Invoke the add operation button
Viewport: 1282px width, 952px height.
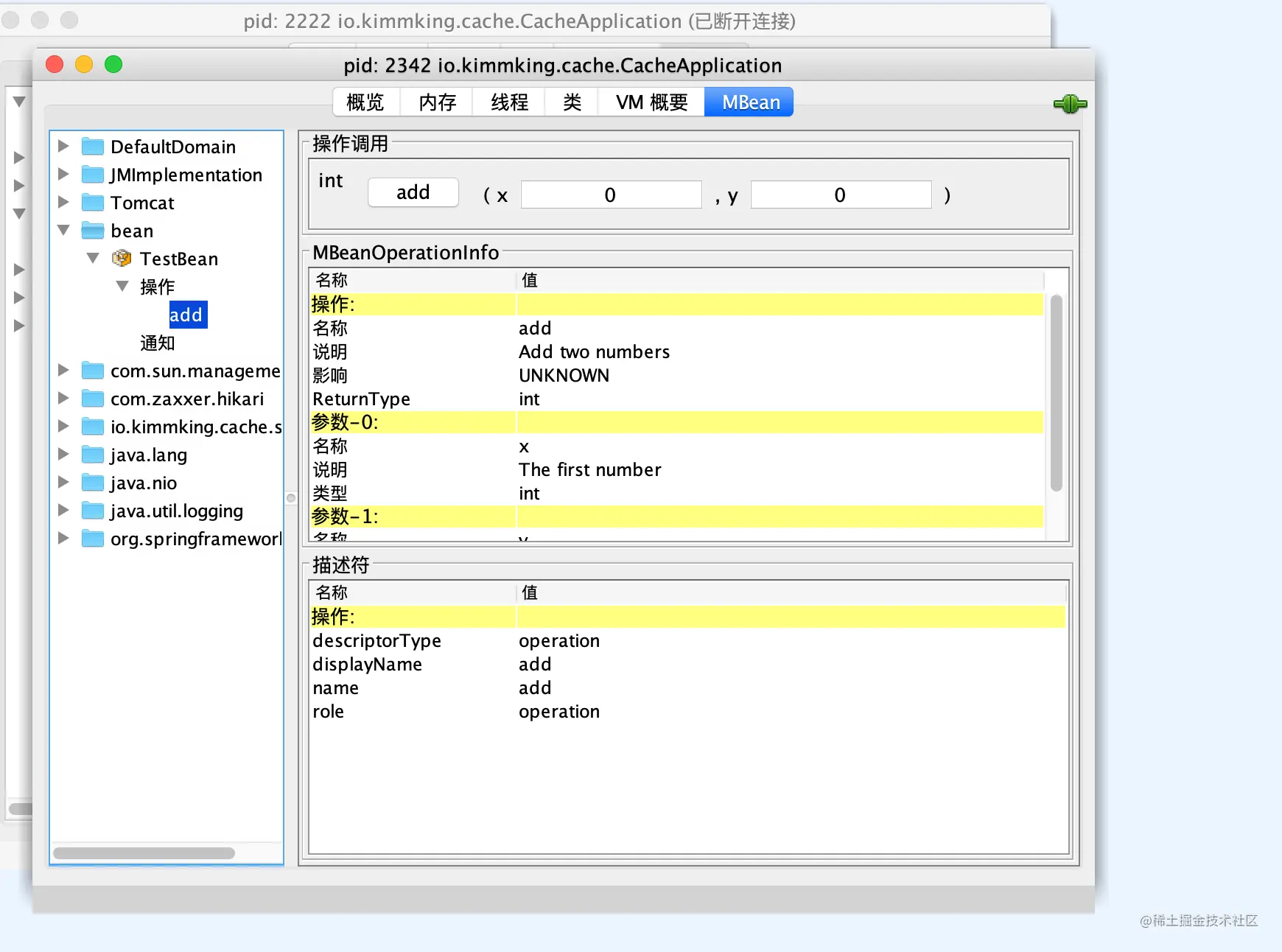pos(413,193)
